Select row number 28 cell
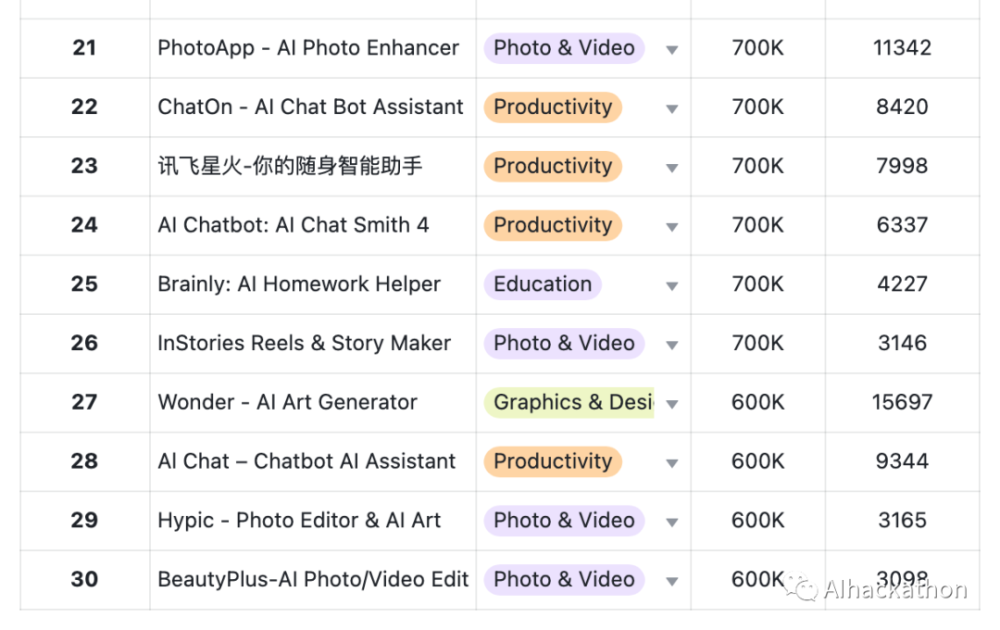 pos(85,462)
